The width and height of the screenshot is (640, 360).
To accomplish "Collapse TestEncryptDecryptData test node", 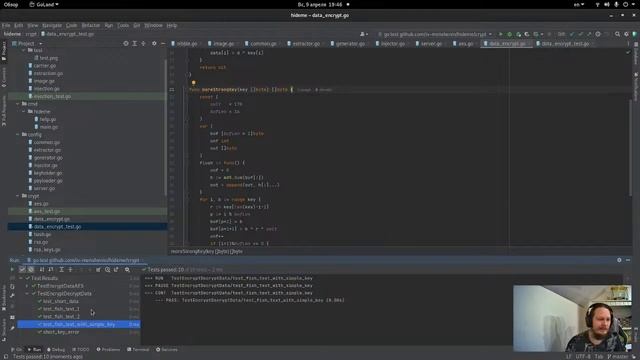I will coord(27,294).
